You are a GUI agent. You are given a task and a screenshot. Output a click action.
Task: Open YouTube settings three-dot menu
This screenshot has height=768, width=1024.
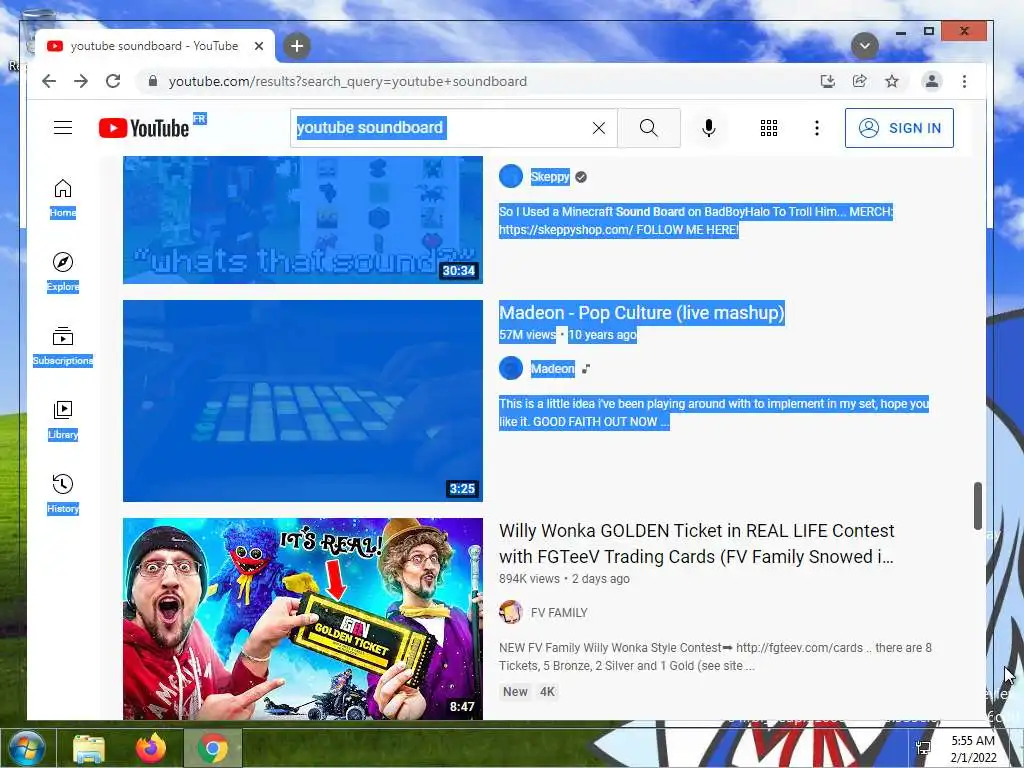pos(816,128)
